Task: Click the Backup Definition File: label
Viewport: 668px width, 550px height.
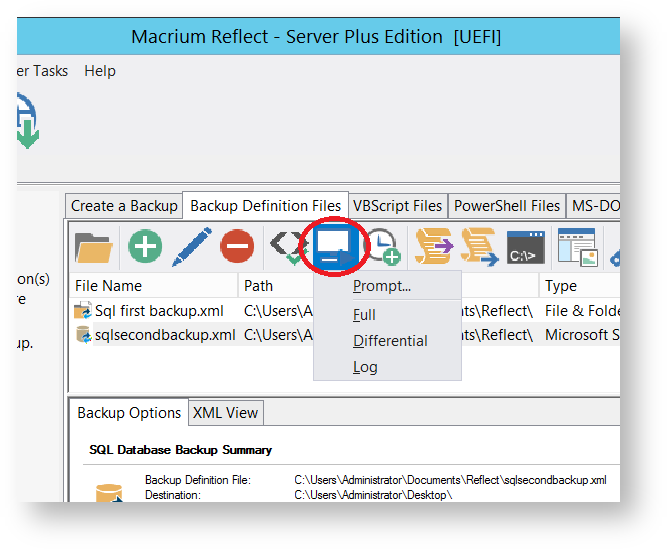Action: (x=198, y=480)
